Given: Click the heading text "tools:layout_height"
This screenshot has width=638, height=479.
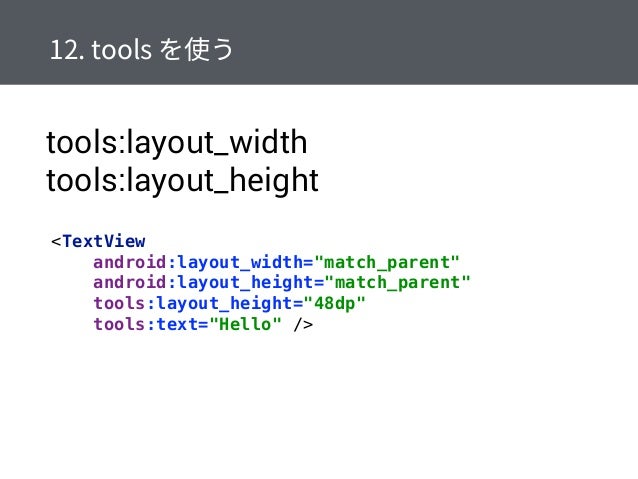Looking at the screenshot, I should click(182, 181).
